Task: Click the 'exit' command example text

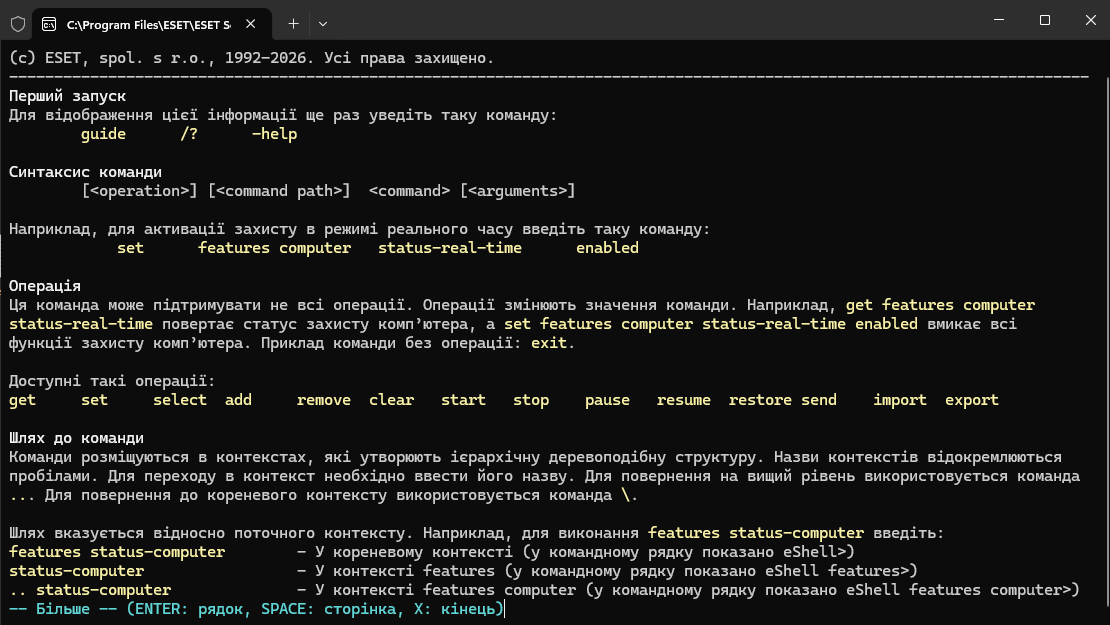Action: tap(549, 343)
